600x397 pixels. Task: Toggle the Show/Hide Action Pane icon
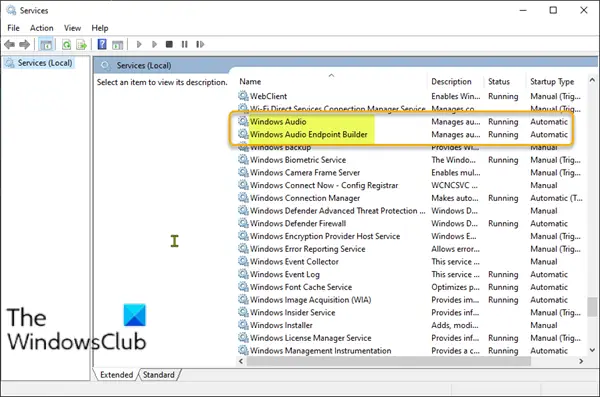(x=117, y=45)
